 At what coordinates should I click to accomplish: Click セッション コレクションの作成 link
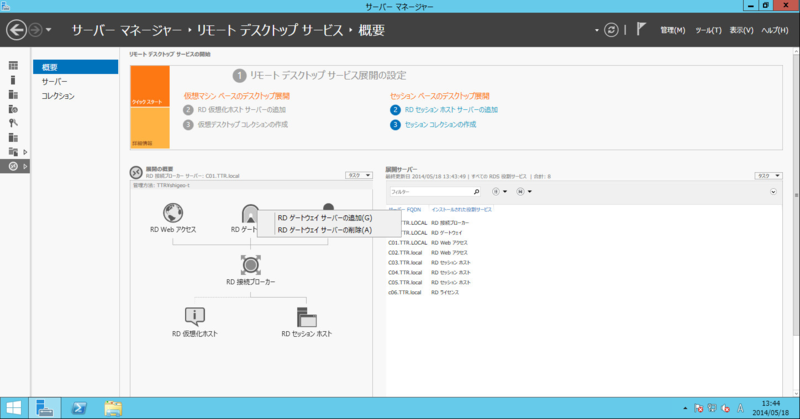click(x=440, y=125)
